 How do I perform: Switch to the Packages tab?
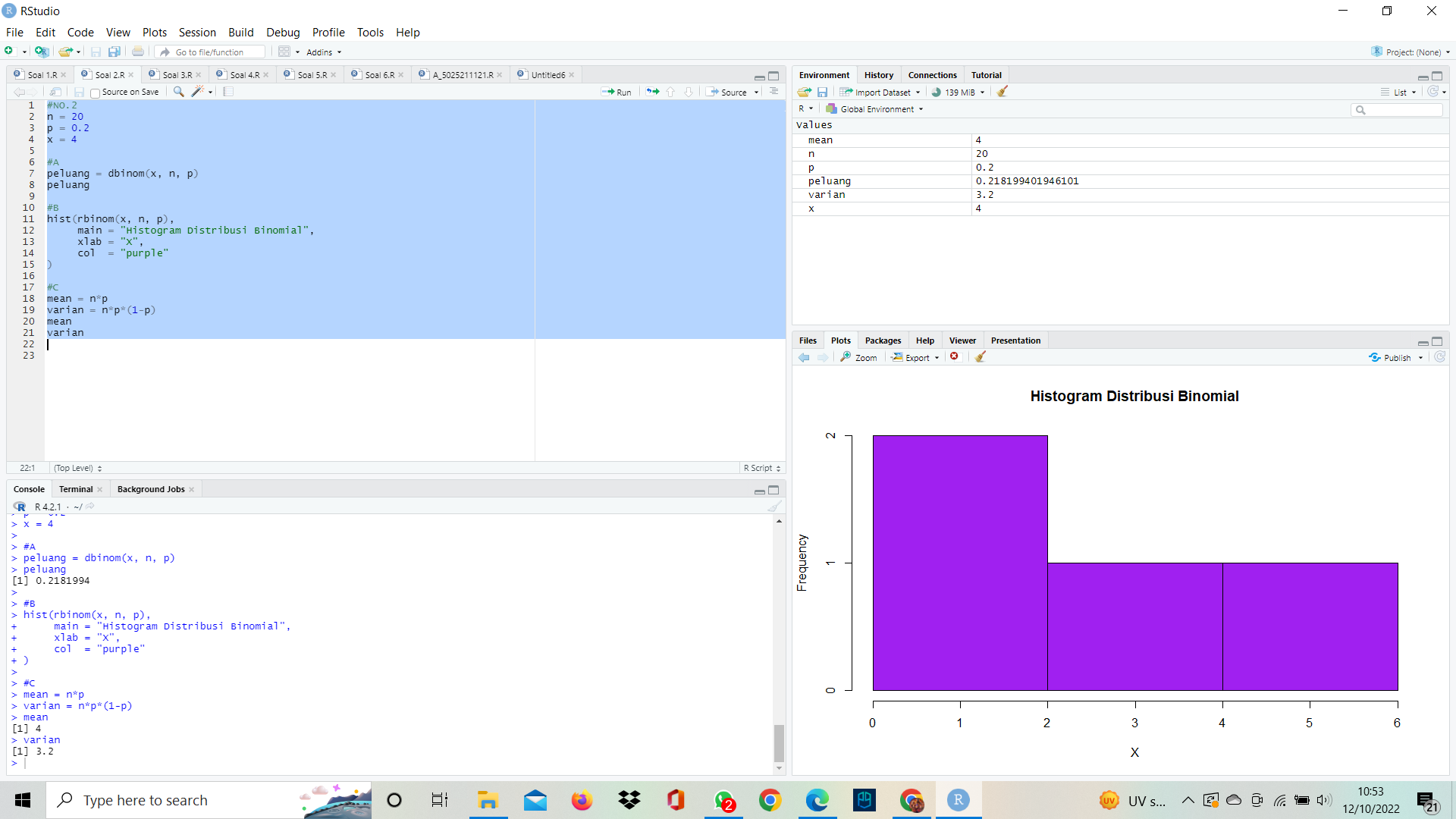883,340
